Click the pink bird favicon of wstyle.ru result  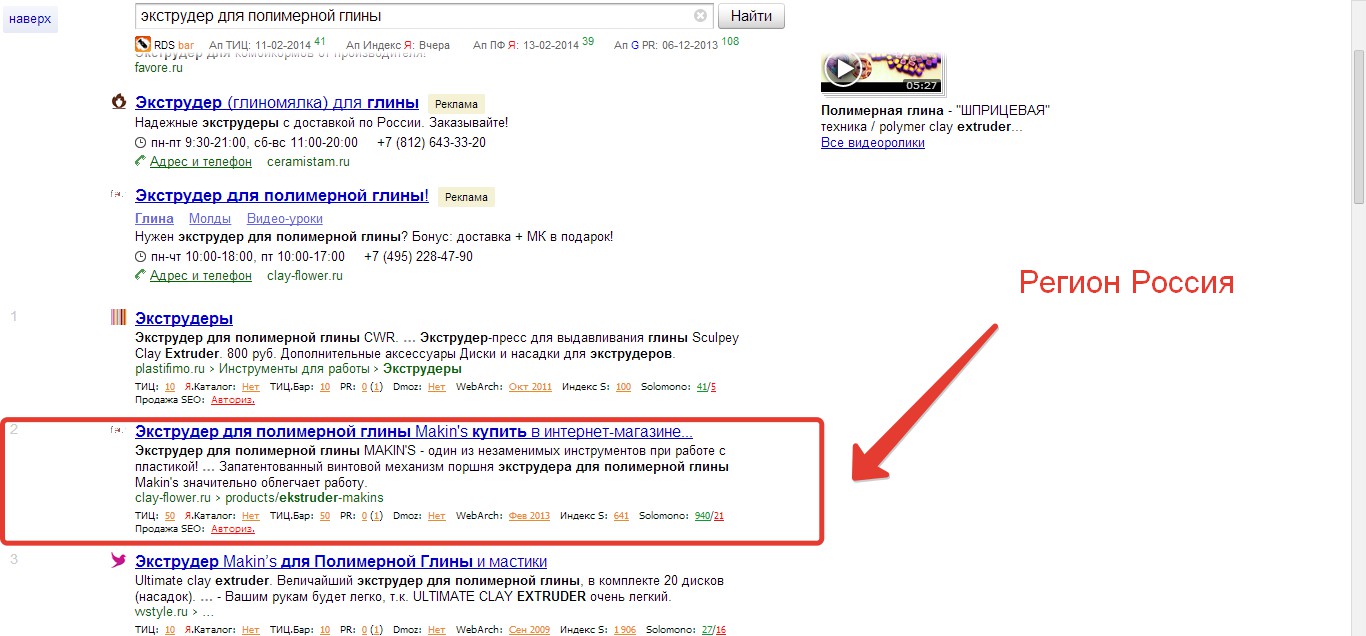pos(119,561)
